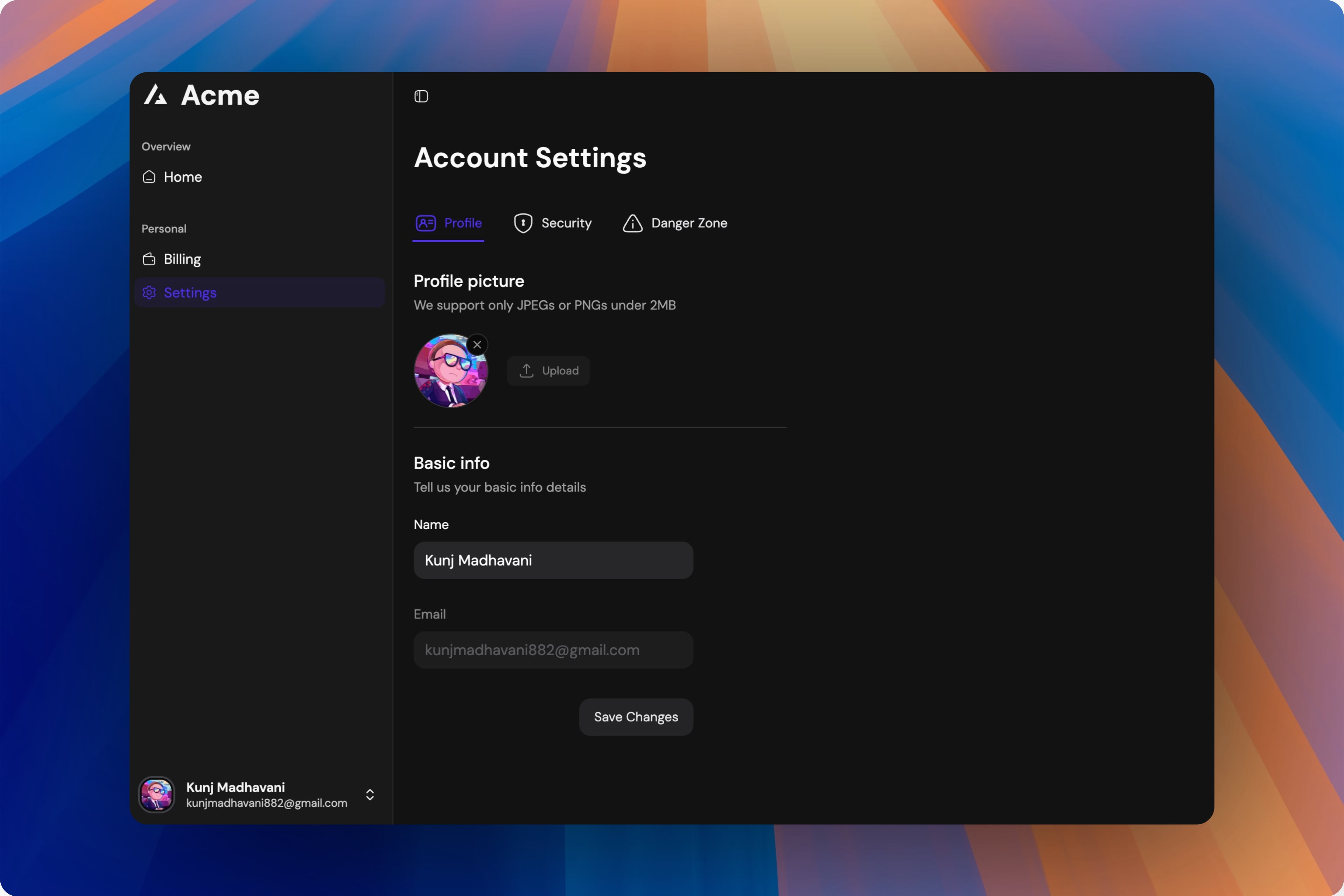This screenshot has height=896, width=1344.
Task: Switch to the Danger Zone tab
Action: click(x=688, y=223)
